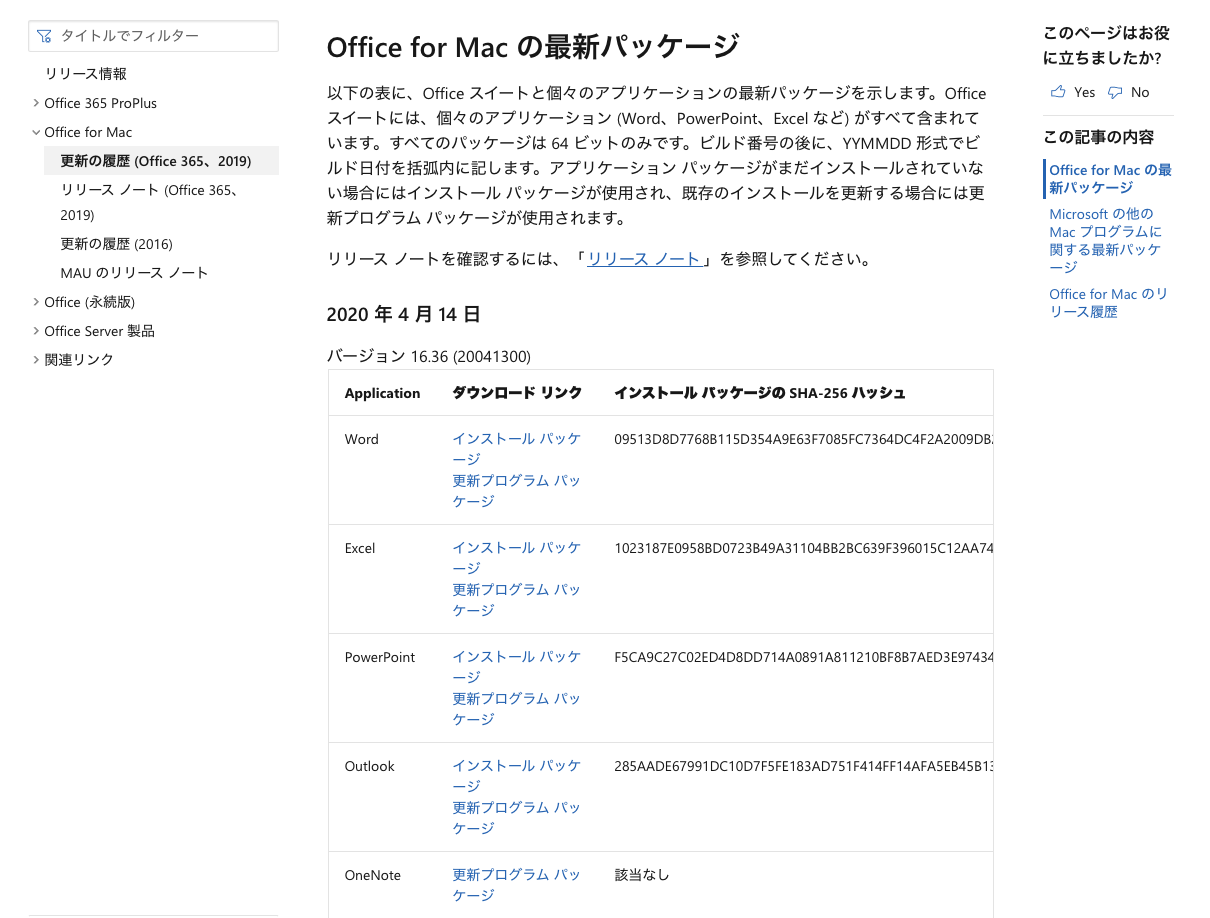Click the Application column header
1210x918 pixels.
(x=382, y=393)
